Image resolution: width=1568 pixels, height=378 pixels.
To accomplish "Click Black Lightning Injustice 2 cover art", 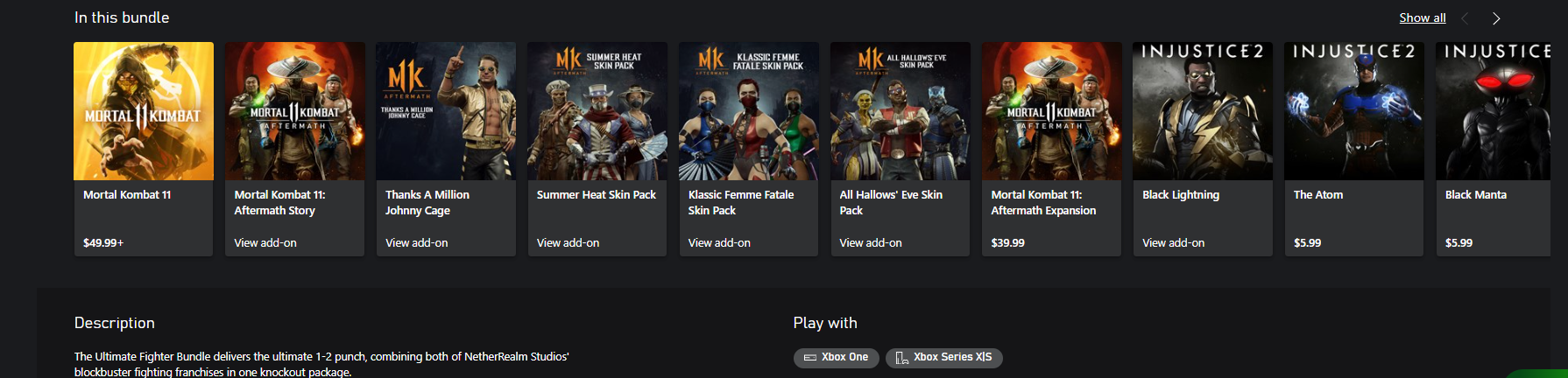I will click(x=1203, y=111).
